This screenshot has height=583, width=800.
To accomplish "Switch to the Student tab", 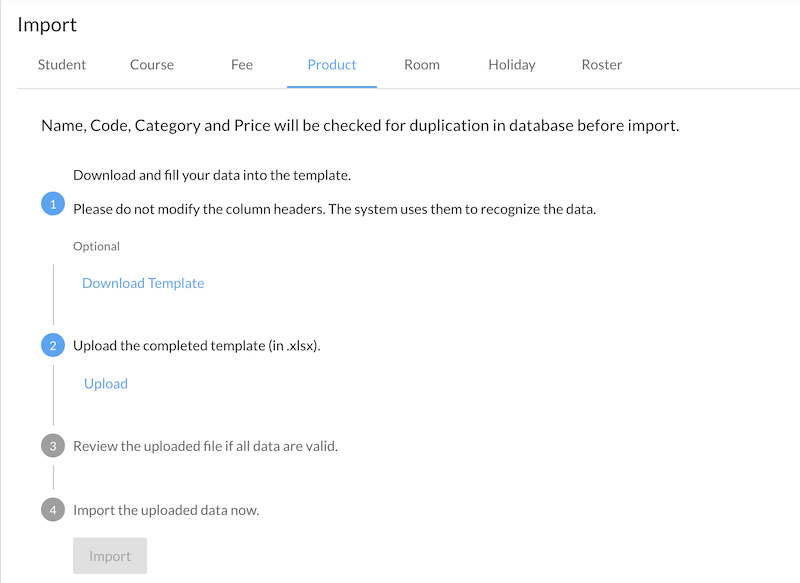I will [x=62, y=65].
